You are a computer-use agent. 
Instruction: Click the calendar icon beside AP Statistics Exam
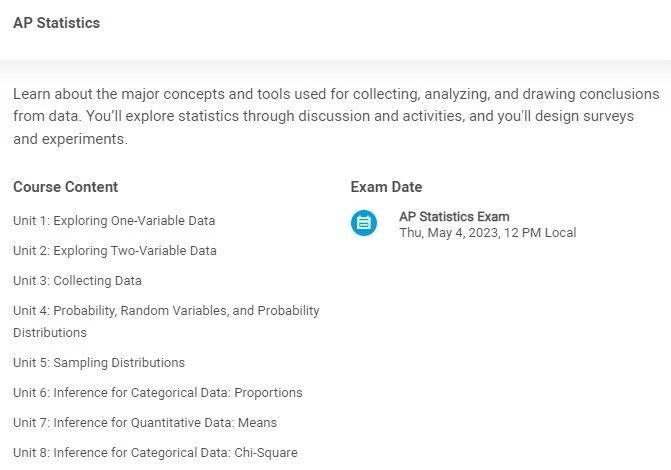364,223
